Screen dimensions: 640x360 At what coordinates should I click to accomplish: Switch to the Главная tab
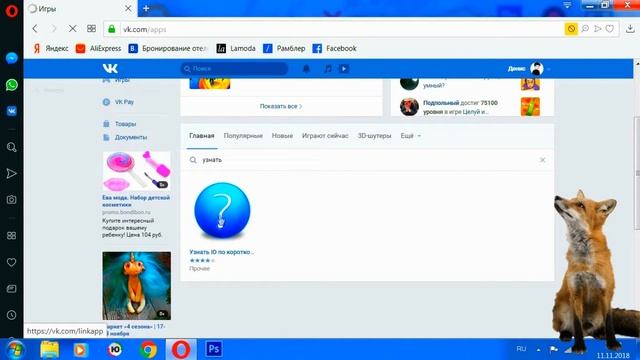click(x=202, y=136)
